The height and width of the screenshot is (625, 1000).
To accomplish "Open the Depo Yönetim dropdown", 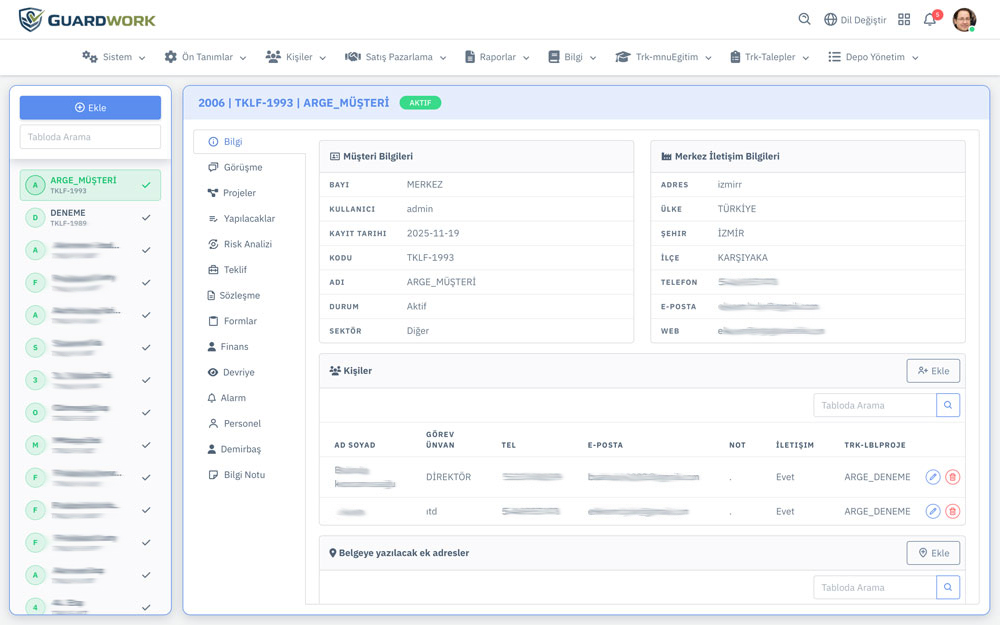I will pyautogui.click(x=873, y=57).
